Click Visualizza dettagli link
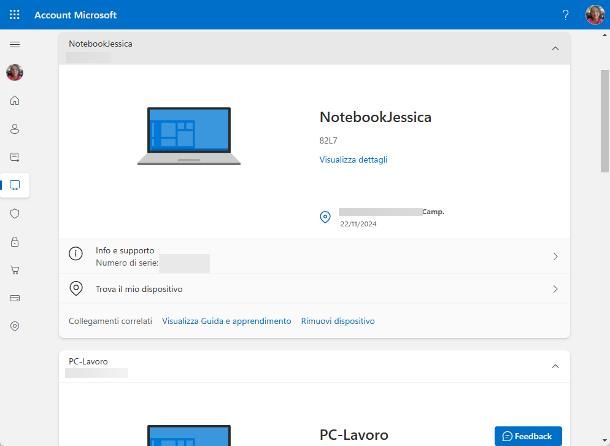Image resolution: width=610 pixels, height=446 pixels. [x=353, y=160]
